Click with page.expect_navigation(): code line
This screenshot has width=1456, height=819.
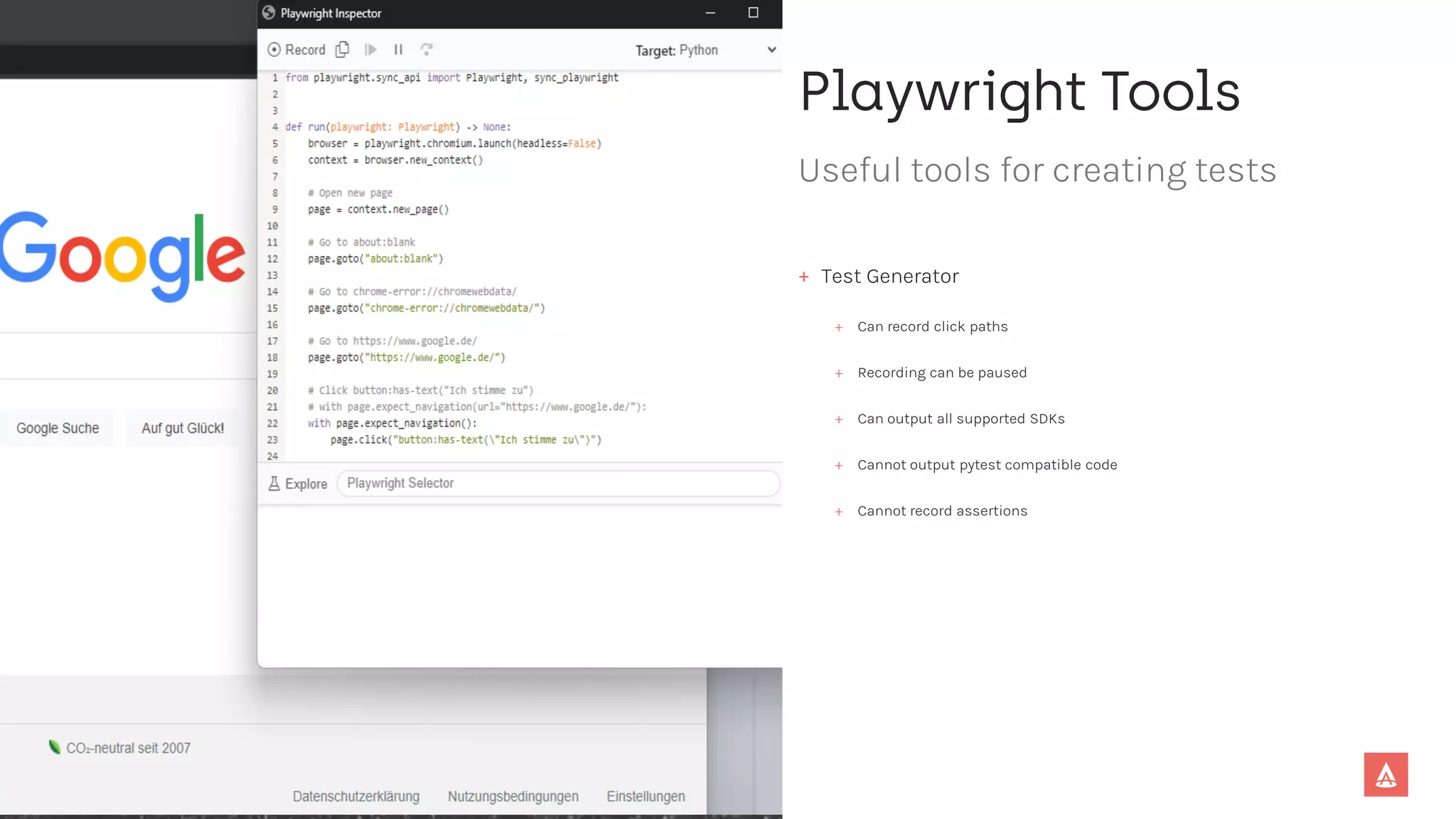pyautogui.click(x=392, y=424)
